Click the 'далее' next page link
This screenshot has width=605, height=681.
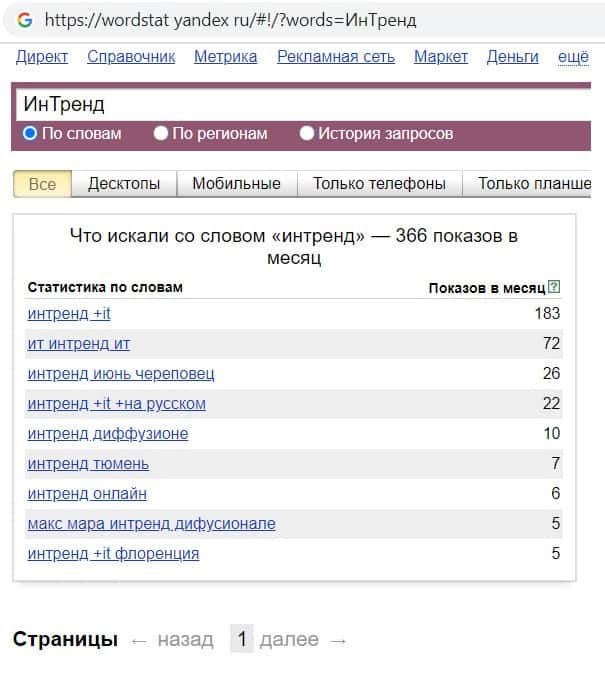click(x=289, y=640)
